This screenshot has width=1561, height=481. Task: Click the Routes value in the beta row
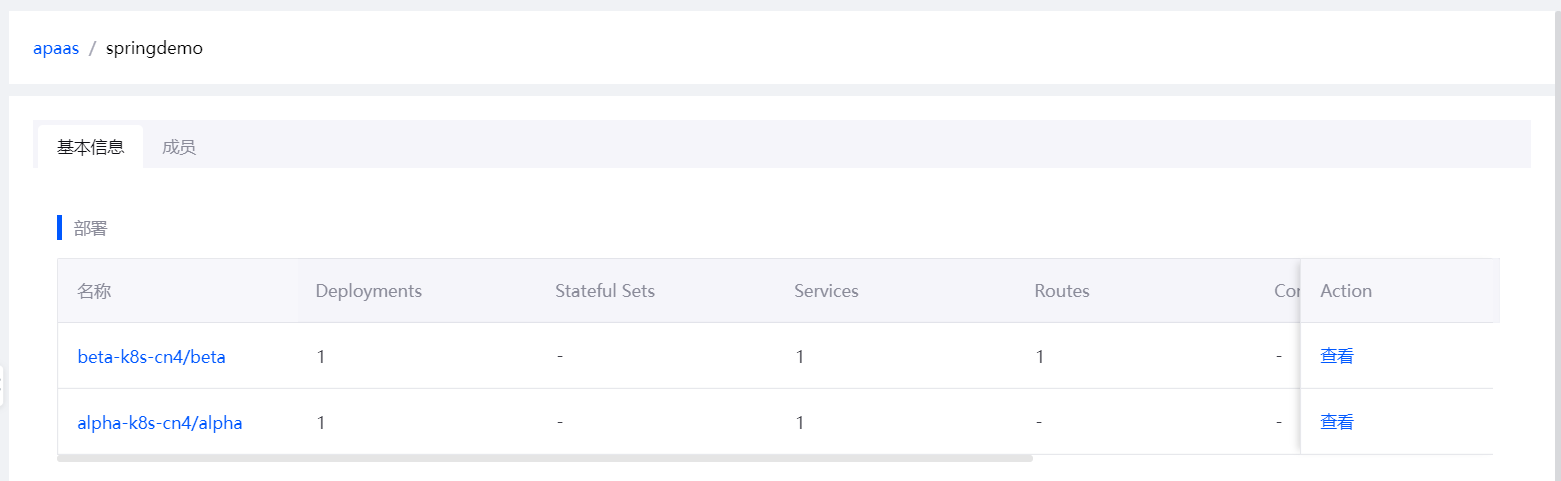(1040, 357)
